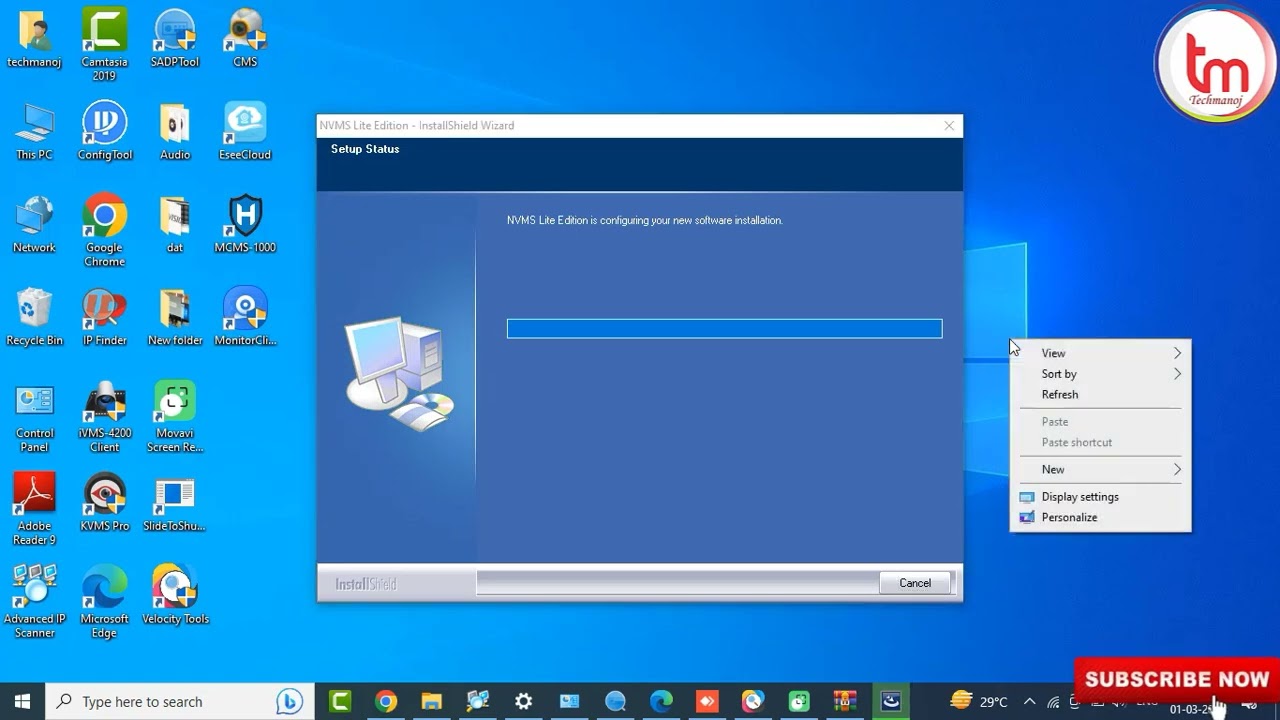Switch to InstallShield setup taskbar icon
1280x720 pixels.
[x=891, y=701]
